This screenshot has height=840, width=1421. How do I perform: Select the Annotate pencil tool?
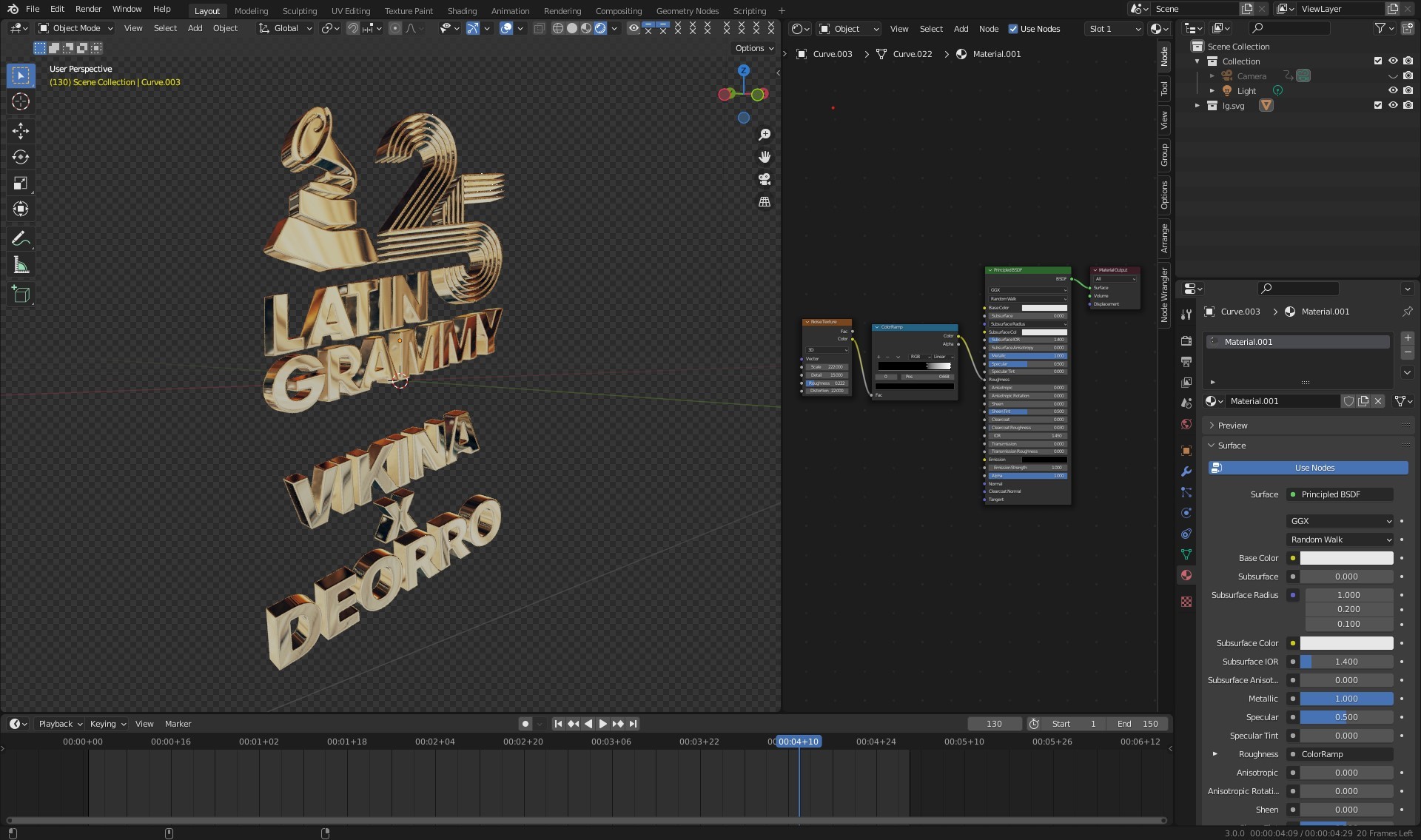point(21,238)
